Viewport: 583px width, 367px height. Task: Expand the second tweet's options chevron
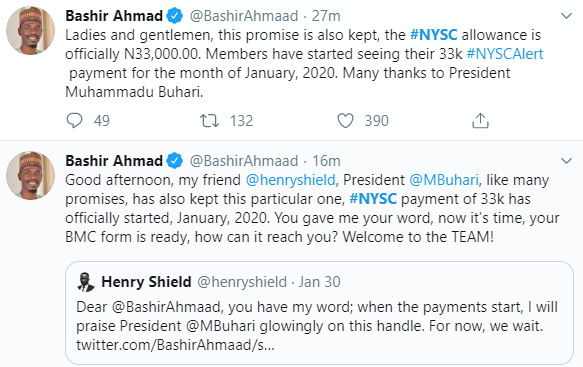click(566, 161)
